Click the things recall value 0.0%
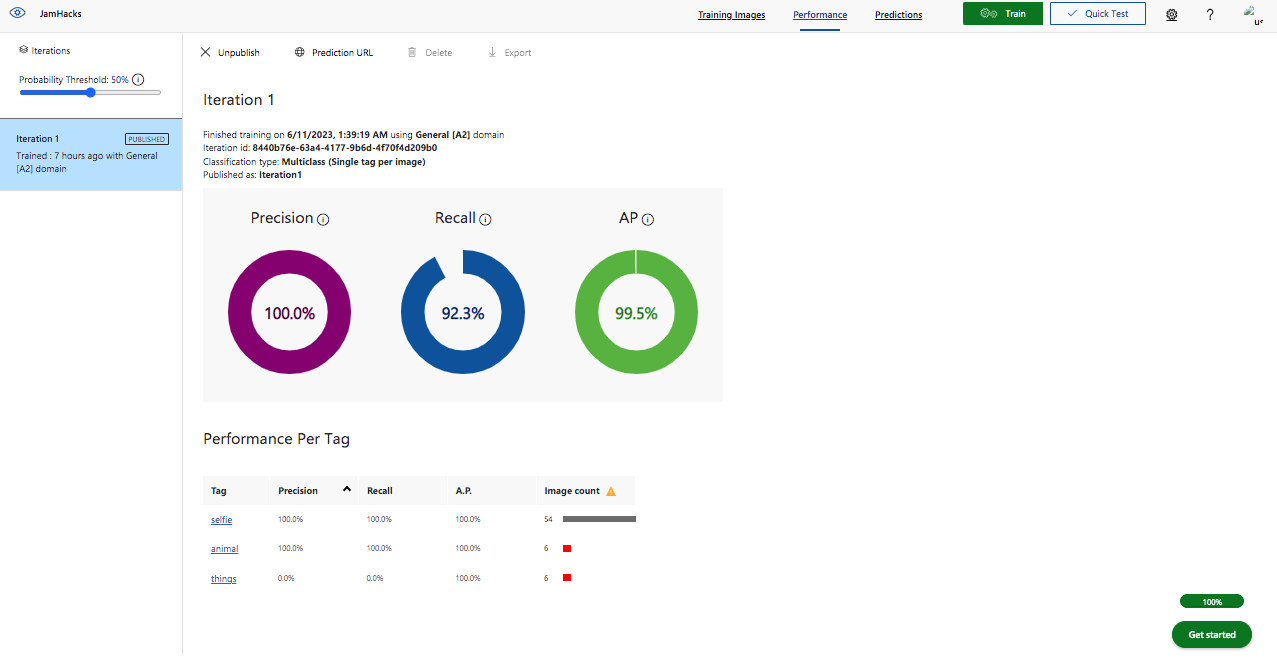This screenshot has height=658, width=1277. point(375,579)
